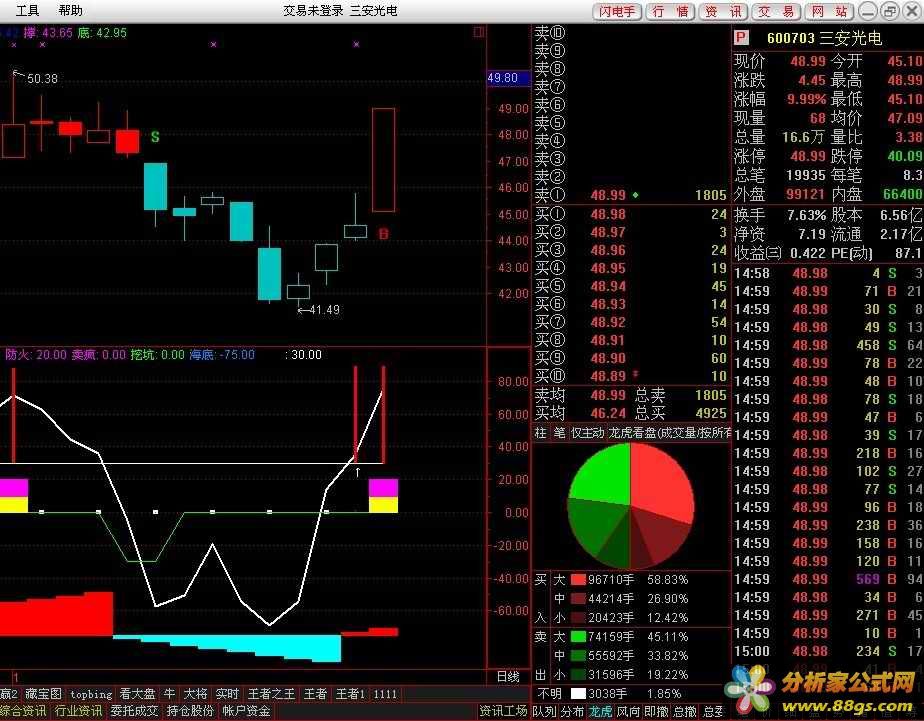Open the 持仓股份 tab
This screenshot has height=721, width=924.
tap(190, 711)
